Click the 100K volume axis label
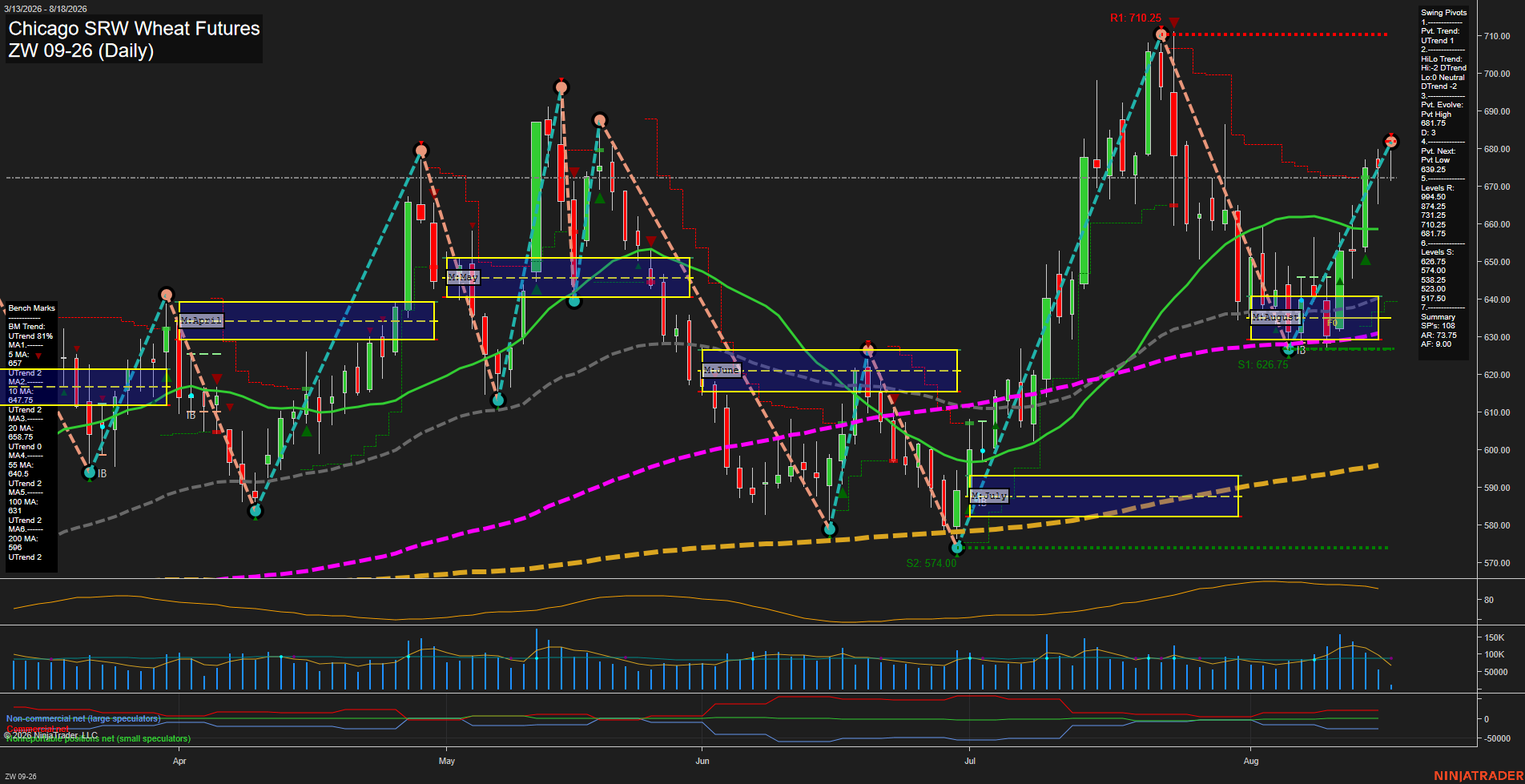The width and height of the screenshot is (1525, 784). 1495,655
